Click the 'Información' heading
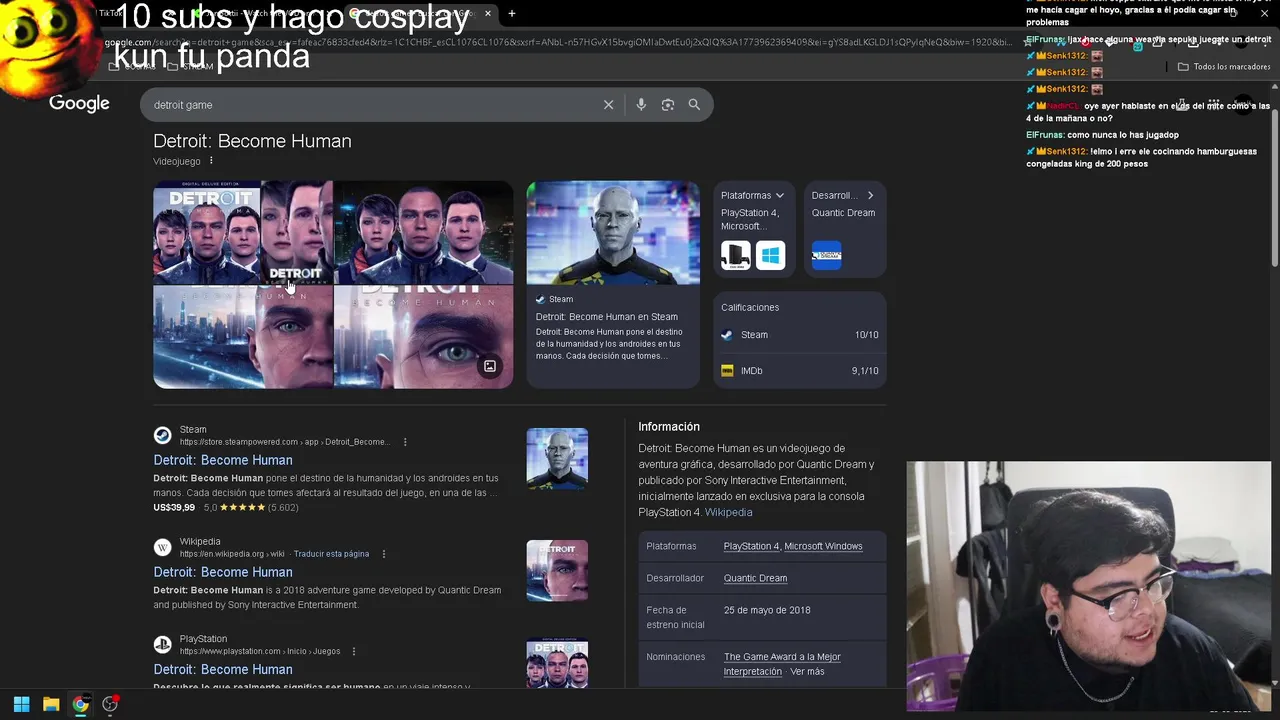The width and height of the screenshot is (1280, 720). click(x=669, y=427)
